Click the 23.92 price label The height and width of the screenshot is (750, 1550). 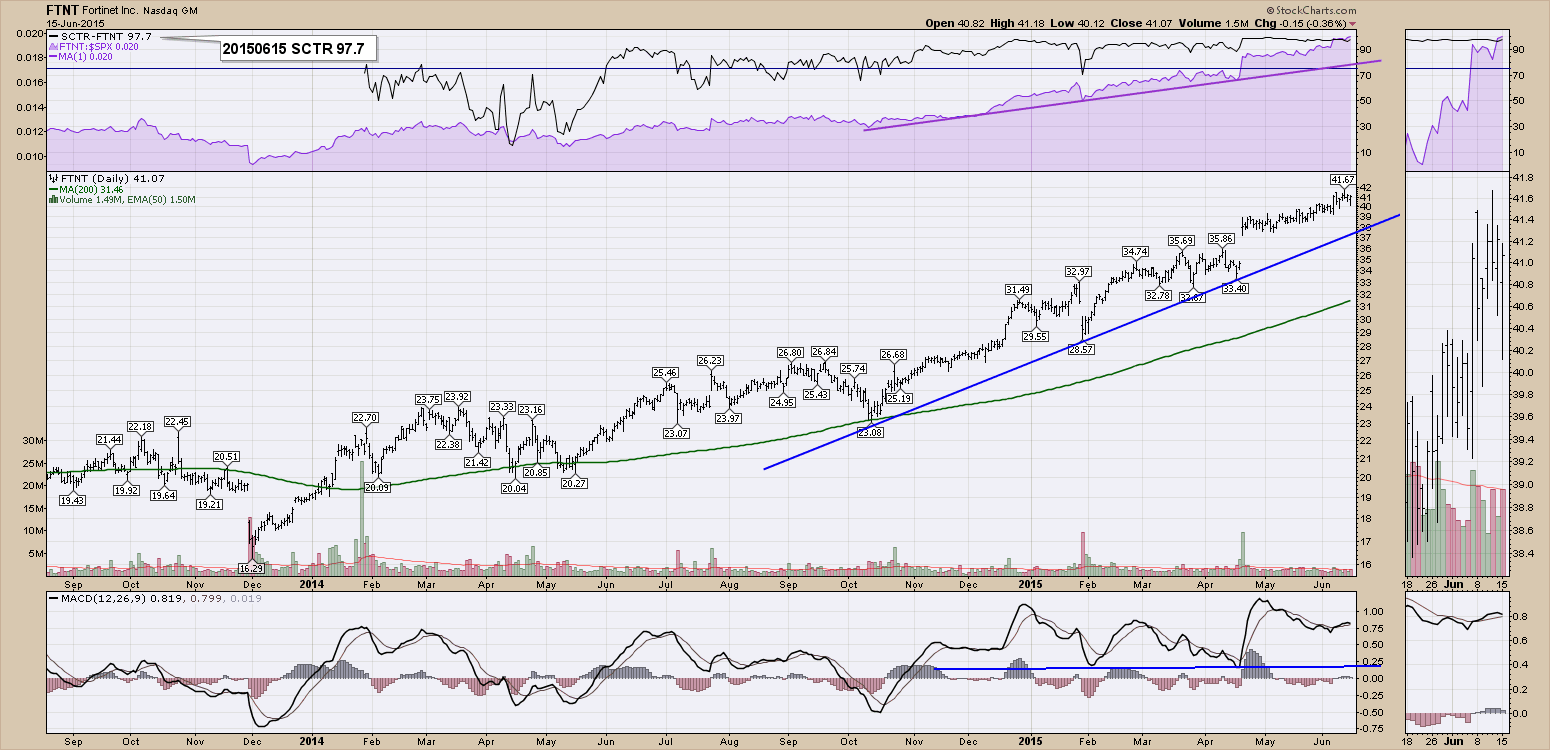pos(458,395)
